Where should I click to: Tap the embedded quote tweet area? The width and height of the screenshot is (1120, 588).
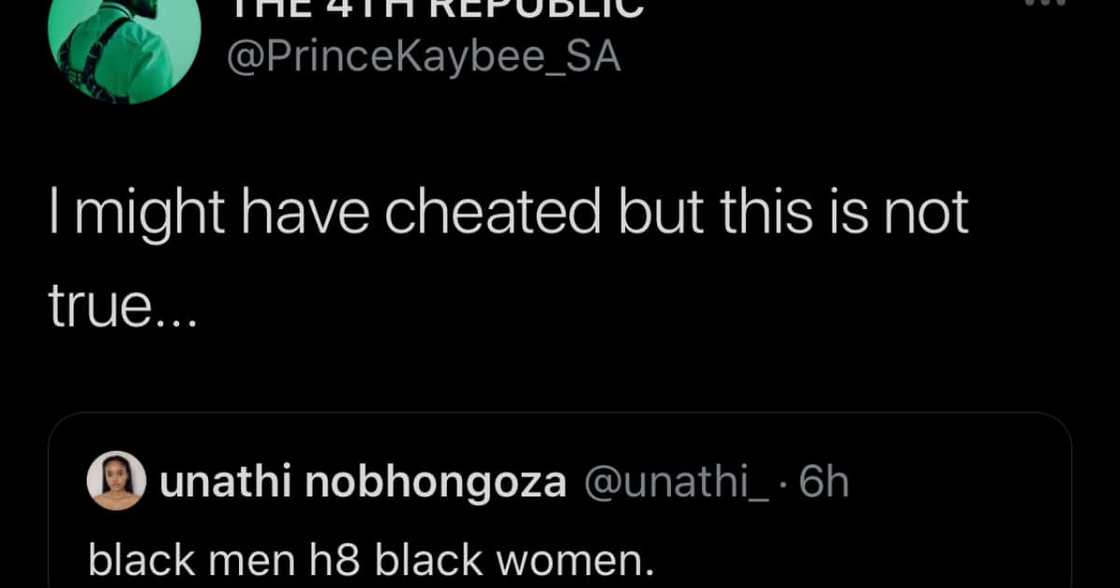pos(560,500)
